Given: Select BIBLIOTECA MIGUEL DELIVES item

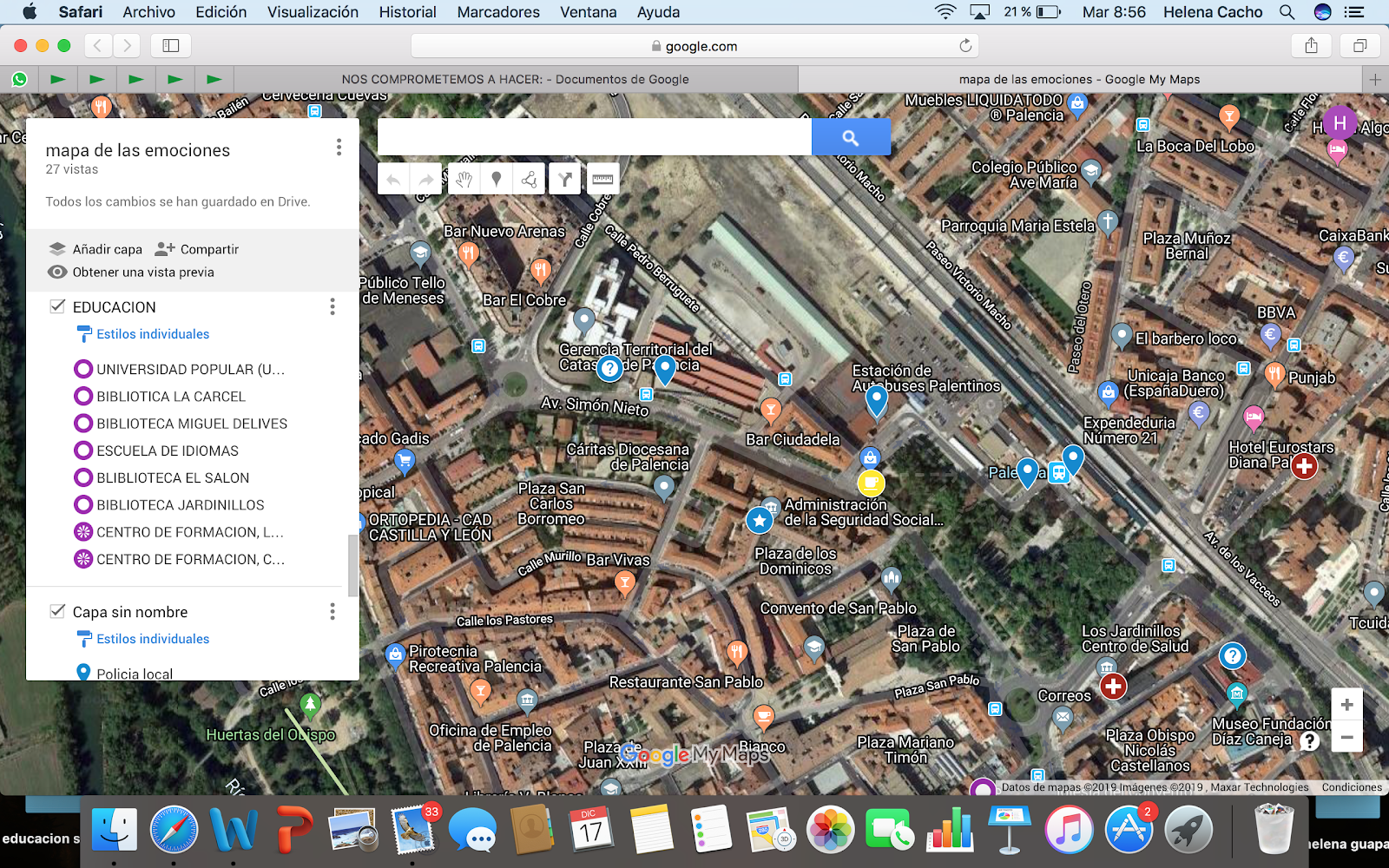Looking at the screenshot, I should 192,424.
